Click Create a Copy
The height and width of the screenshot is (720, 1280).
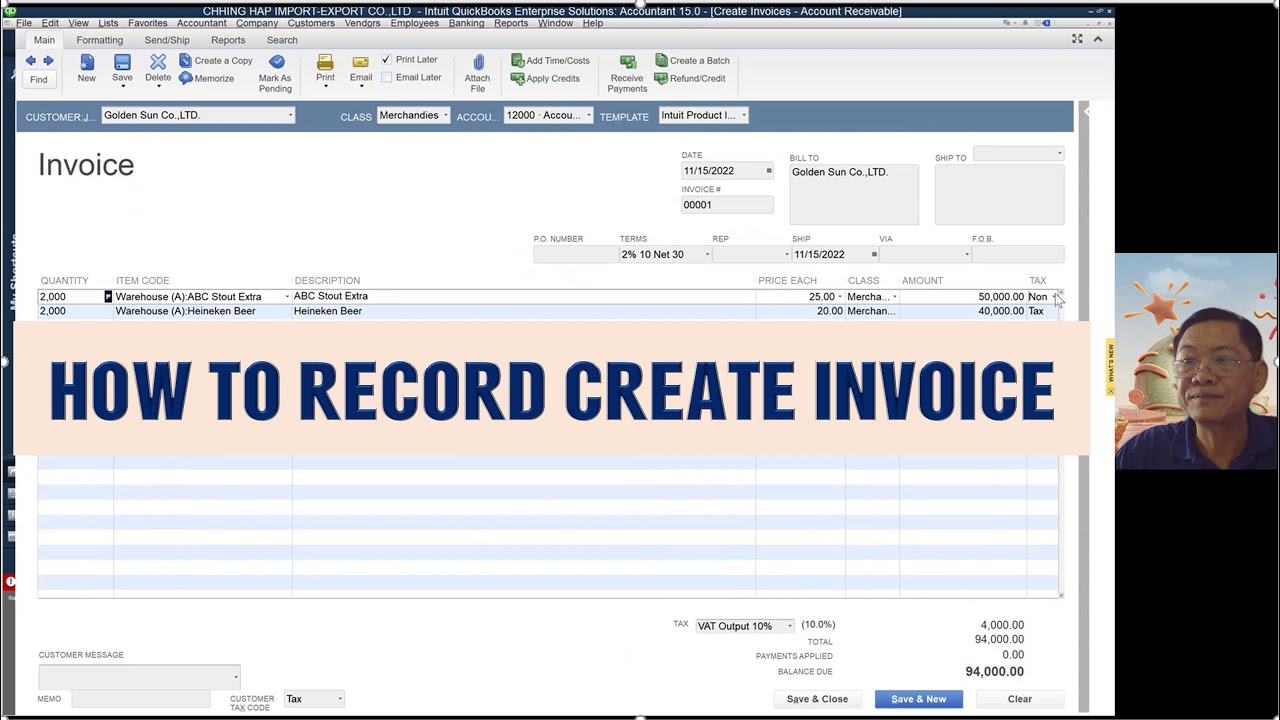[x=216, y=61]
